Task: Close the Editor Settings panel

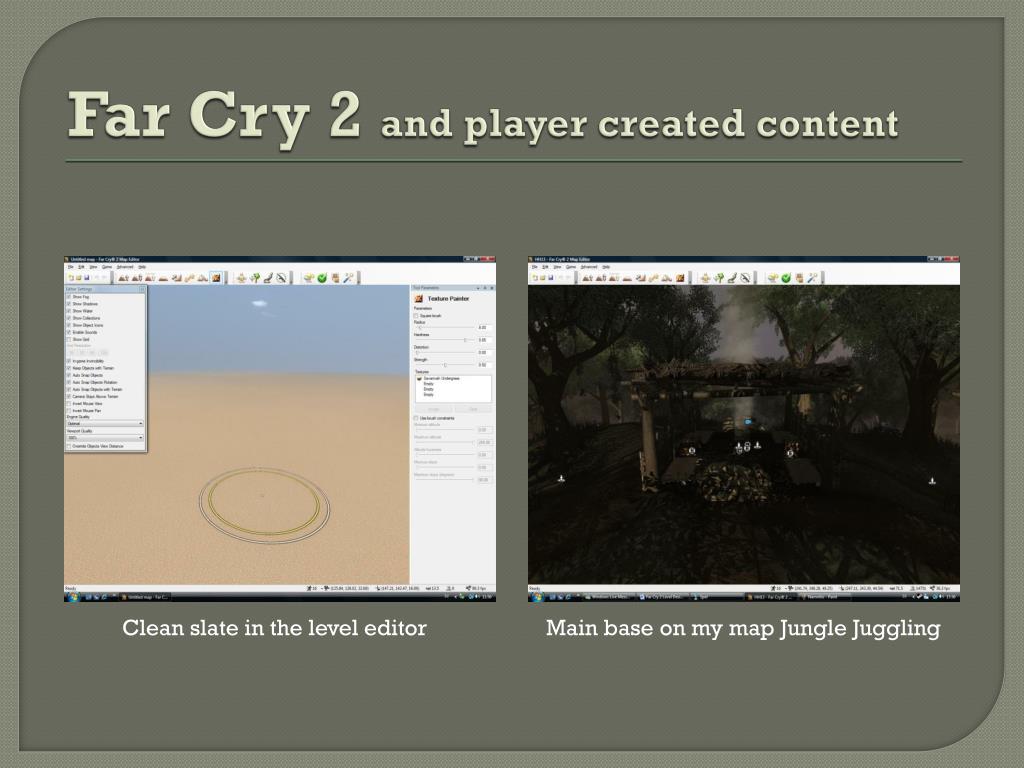Action: (x=142, y=289)
